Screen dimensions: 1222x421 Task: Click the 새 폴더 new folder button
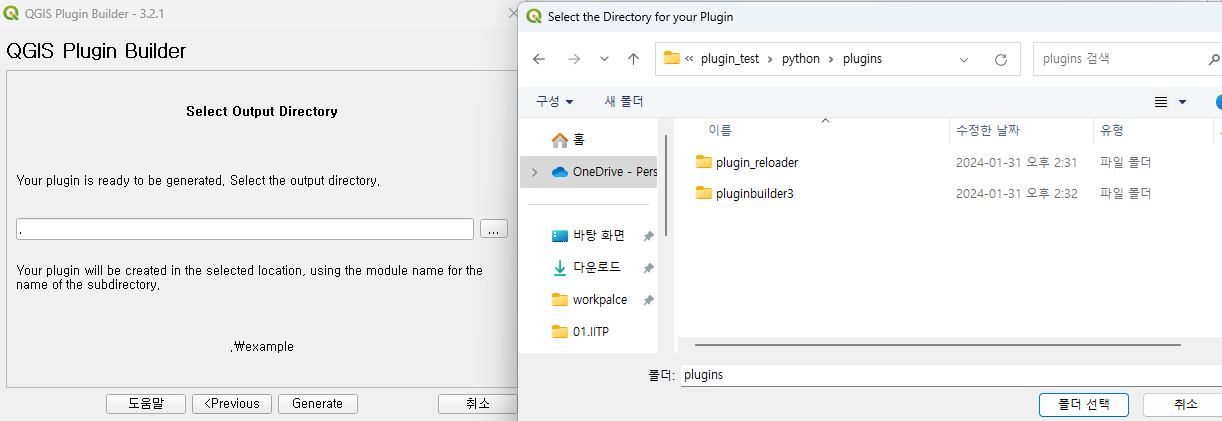tap(624, 102)
